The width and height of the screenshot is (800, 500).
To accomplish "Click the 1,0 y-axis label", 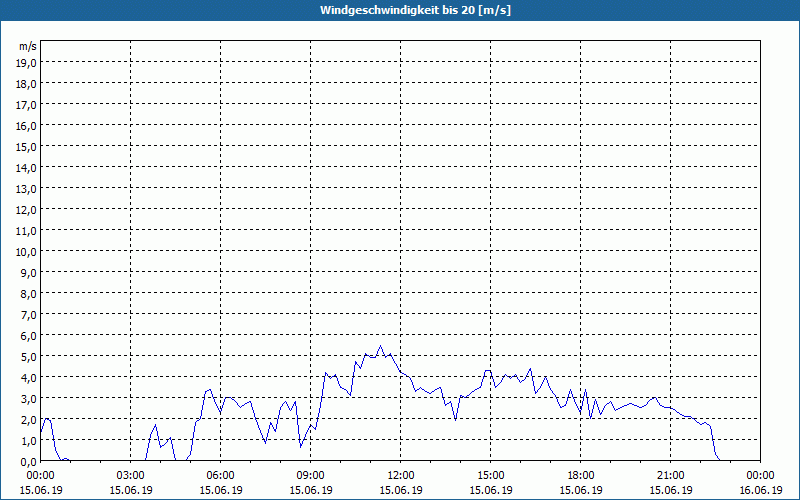I will [29, 440].
